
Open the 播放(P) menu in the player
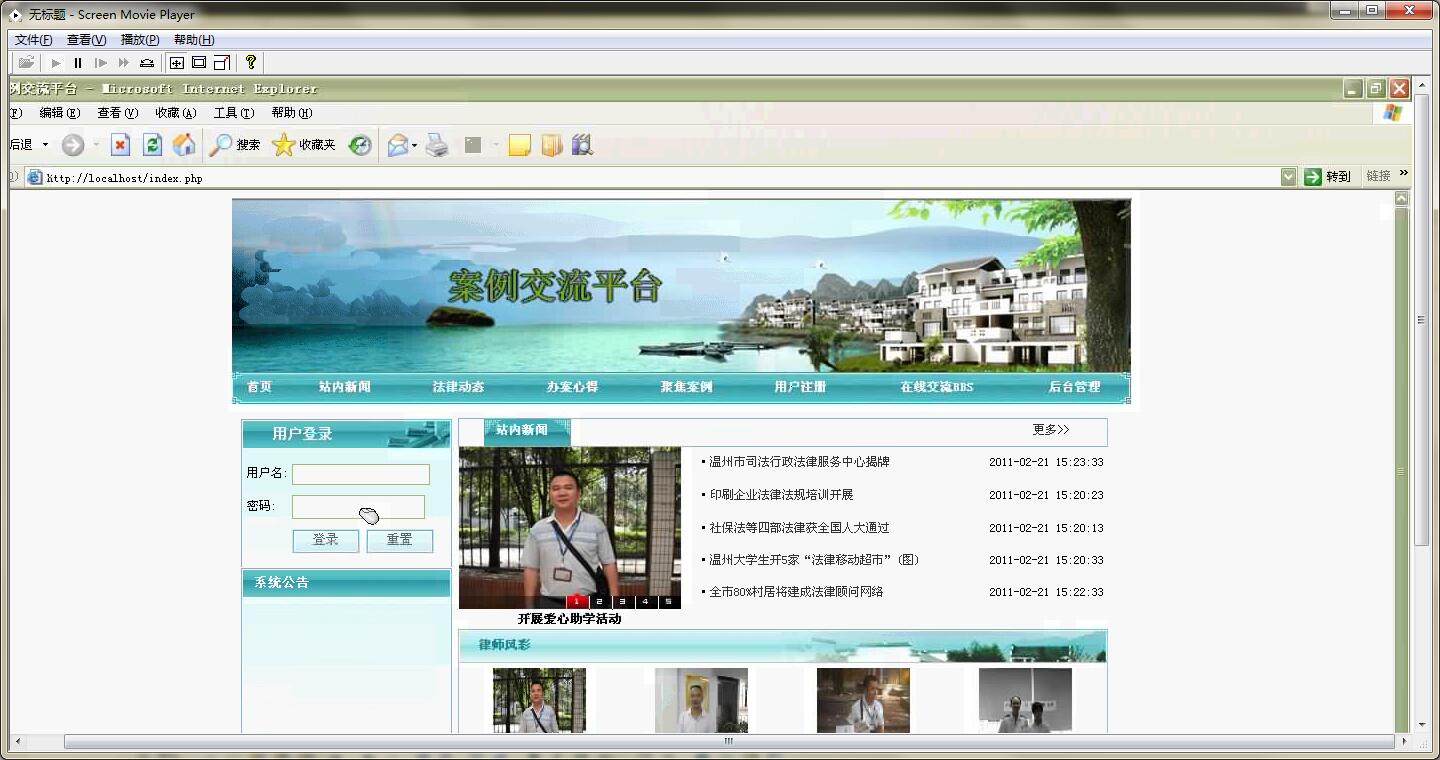[x=139, y=40]
